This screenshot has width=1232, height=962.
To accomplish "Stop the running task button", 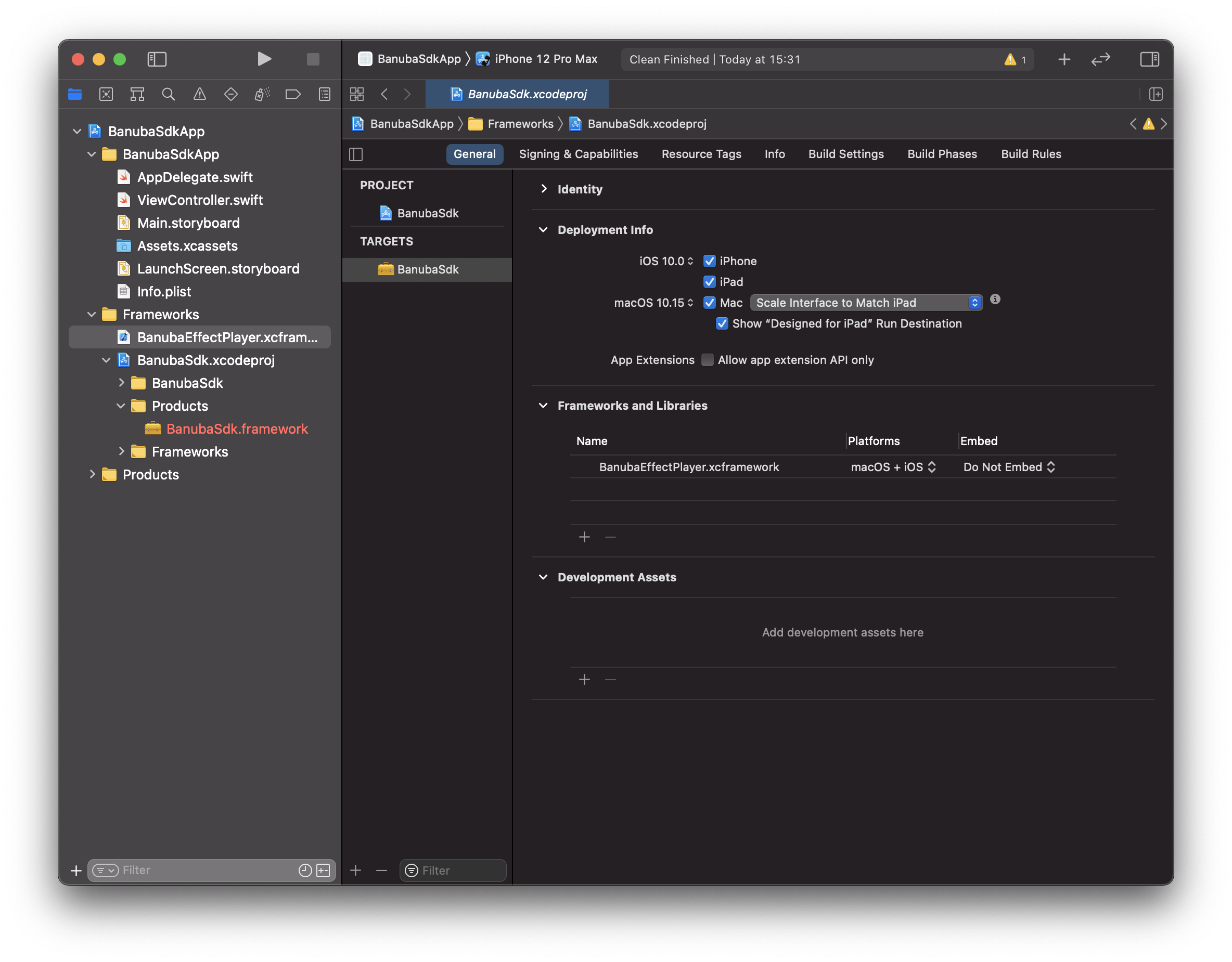I will click(313, 59).
